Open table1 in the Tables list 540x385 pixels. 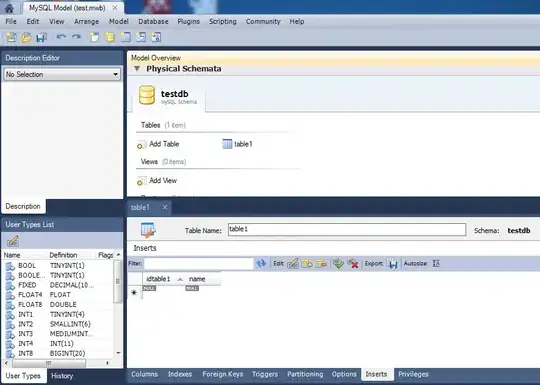click(x=238, y=144)
